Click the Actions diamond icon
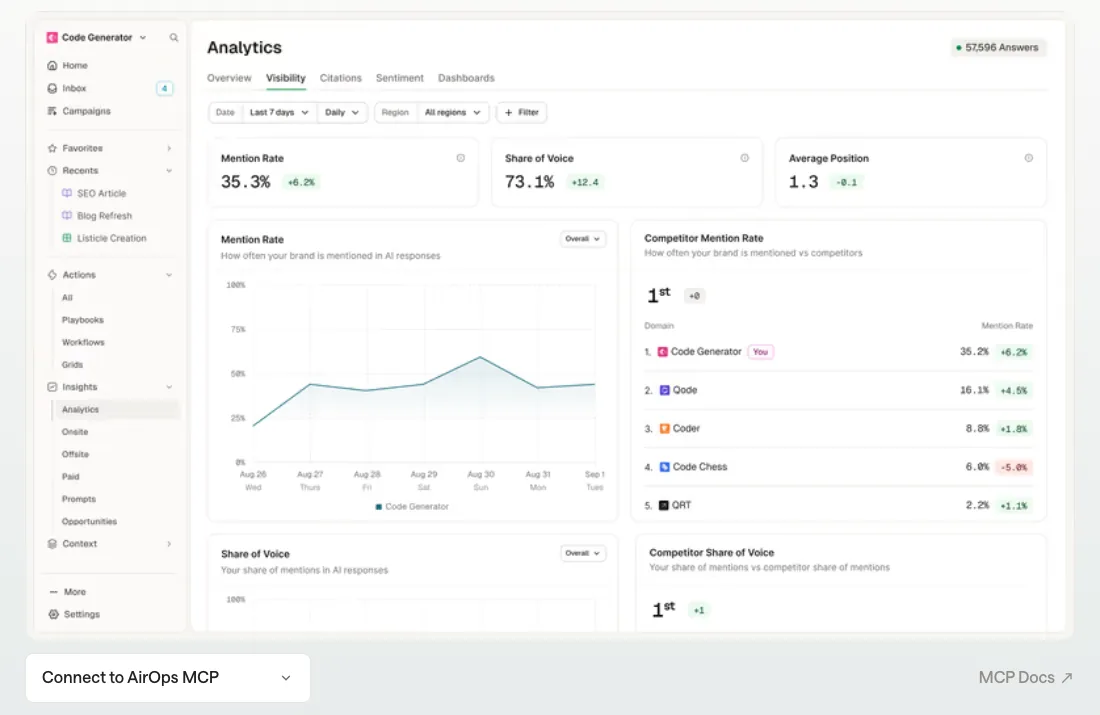The image size is (1100, 715). (52, 274)
